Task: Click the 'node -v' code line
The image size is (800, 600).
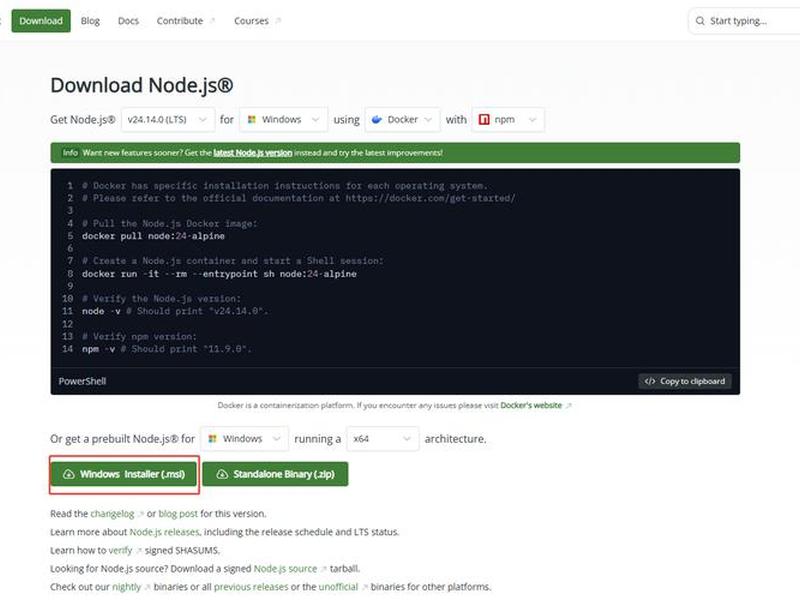Action: (175, 311)
